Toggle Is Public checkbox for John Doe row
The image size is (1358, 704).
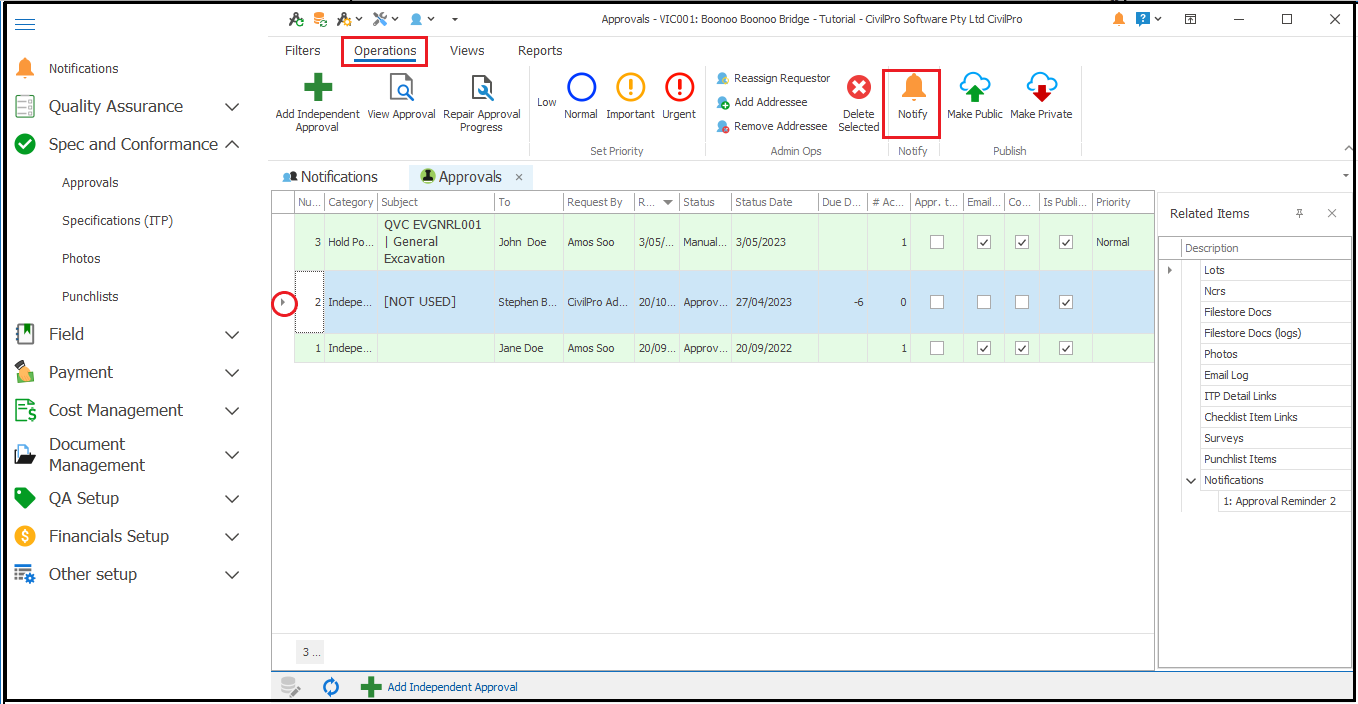[x=1066, y=242]
